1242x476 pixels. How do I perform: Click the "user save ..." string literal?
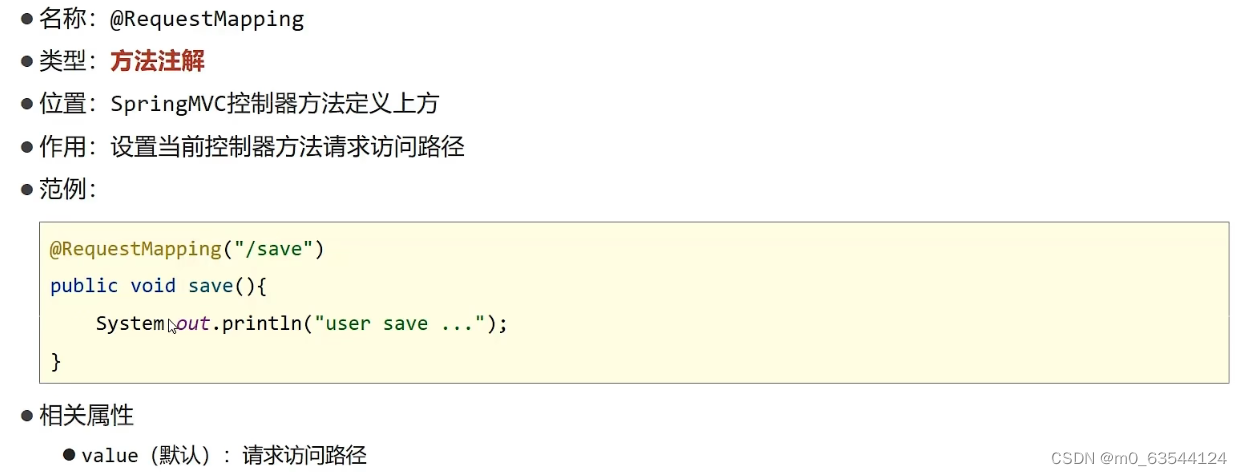point(399,324)
